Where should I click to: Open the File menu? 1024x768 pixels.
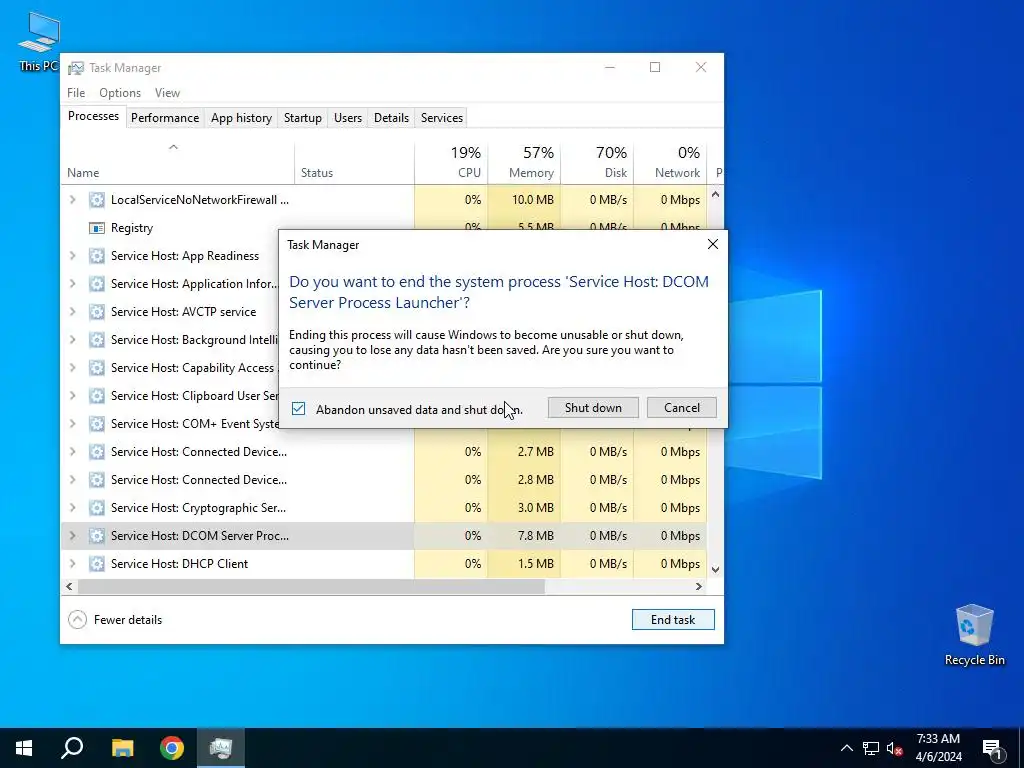pos(76,93)
